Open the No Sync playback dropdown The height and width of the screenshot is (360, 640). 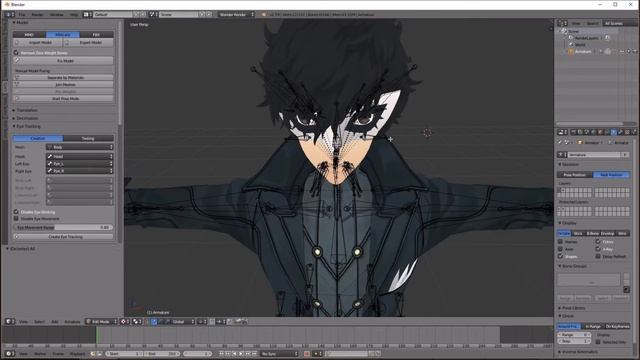click(280, 353)
